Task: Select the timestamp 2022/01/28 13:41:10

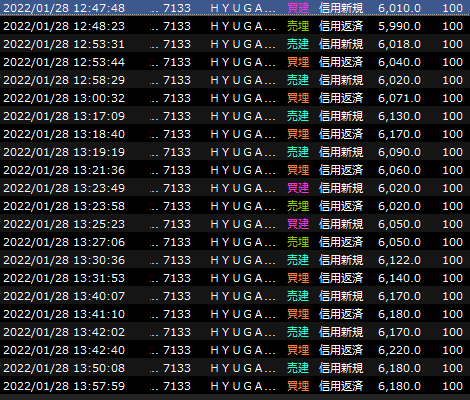Action: (x=64, y=314)
